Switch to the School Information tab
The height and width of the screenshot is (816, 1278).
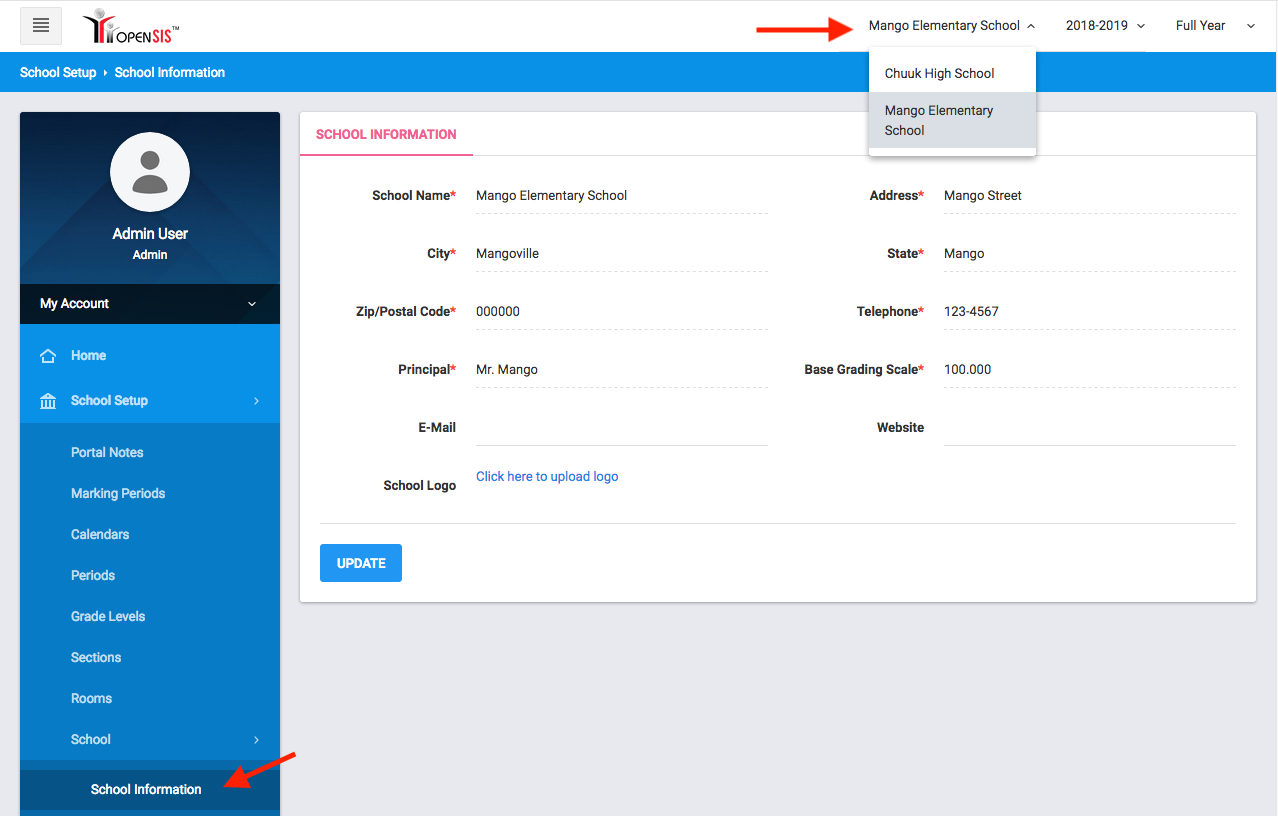click(x=386, y=135)
